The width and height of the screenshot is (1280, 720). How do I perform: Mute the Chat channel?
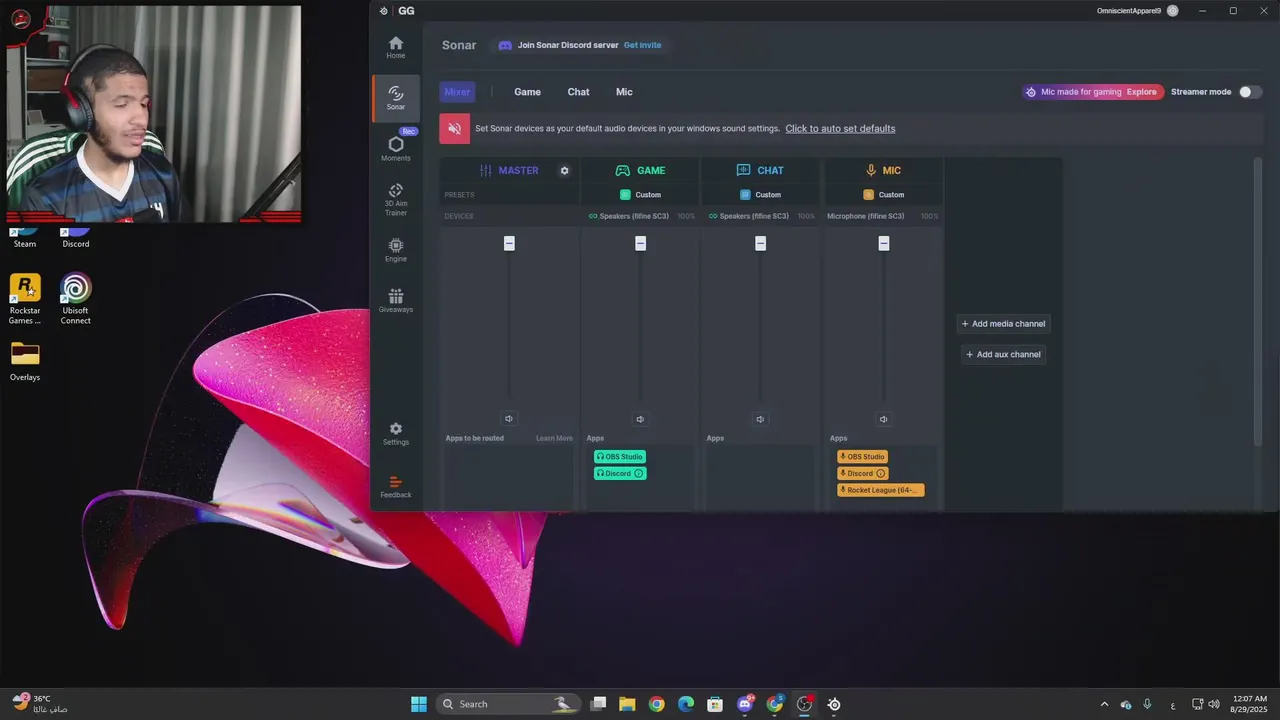point(760,419)
